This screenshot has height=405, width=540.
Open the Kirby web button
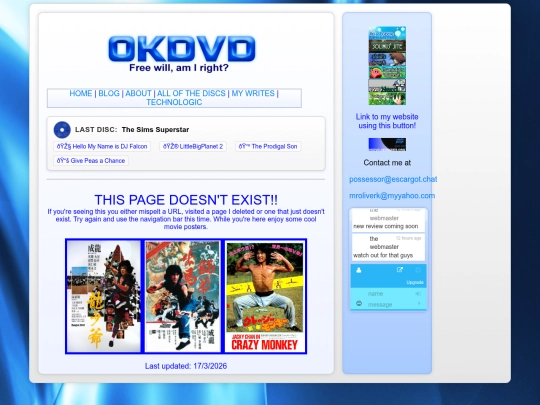[387, 73]
